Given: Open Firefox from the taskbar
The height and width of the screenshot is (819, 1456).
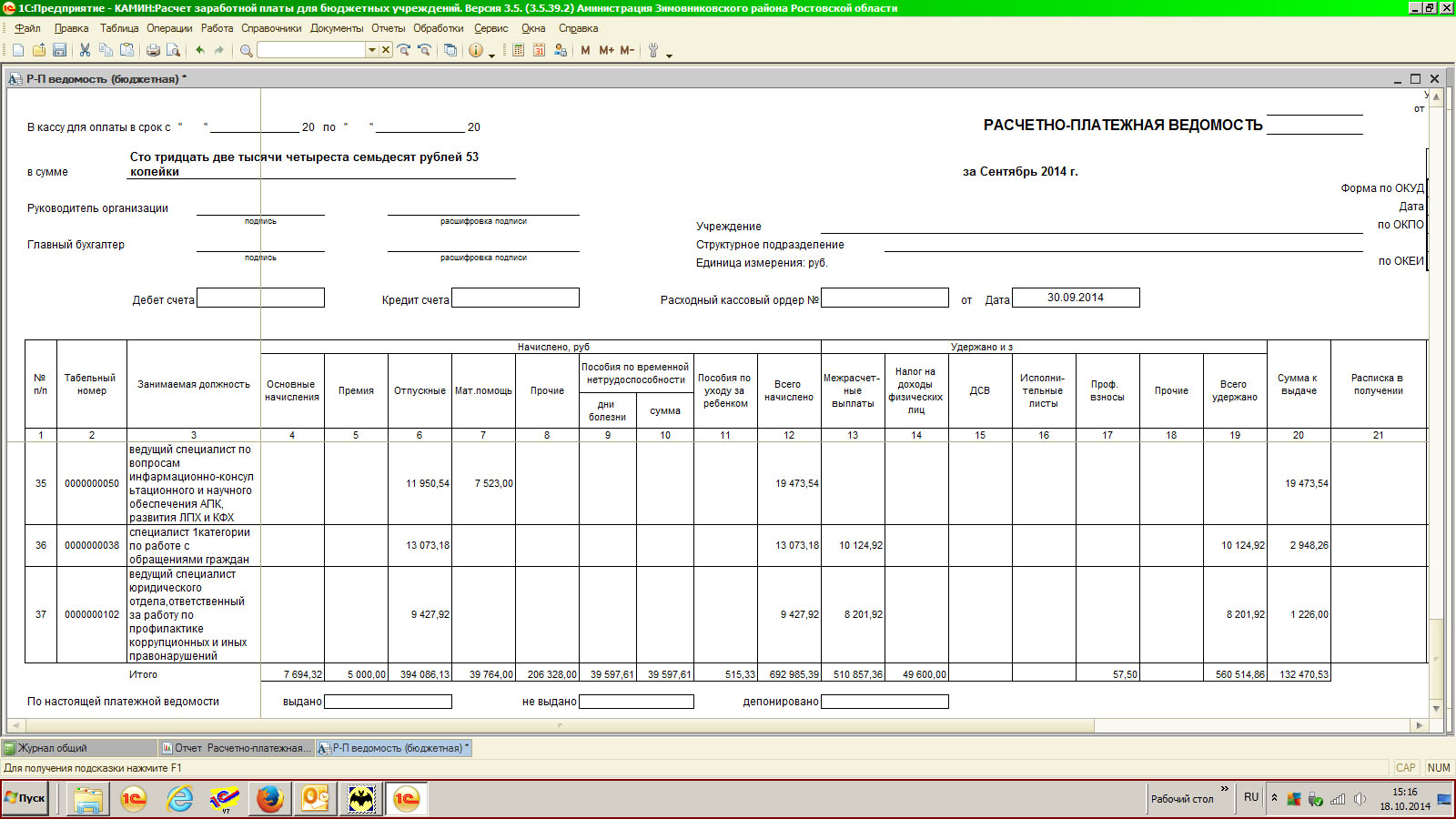Looking at the screenshot, I should [269, 799].
